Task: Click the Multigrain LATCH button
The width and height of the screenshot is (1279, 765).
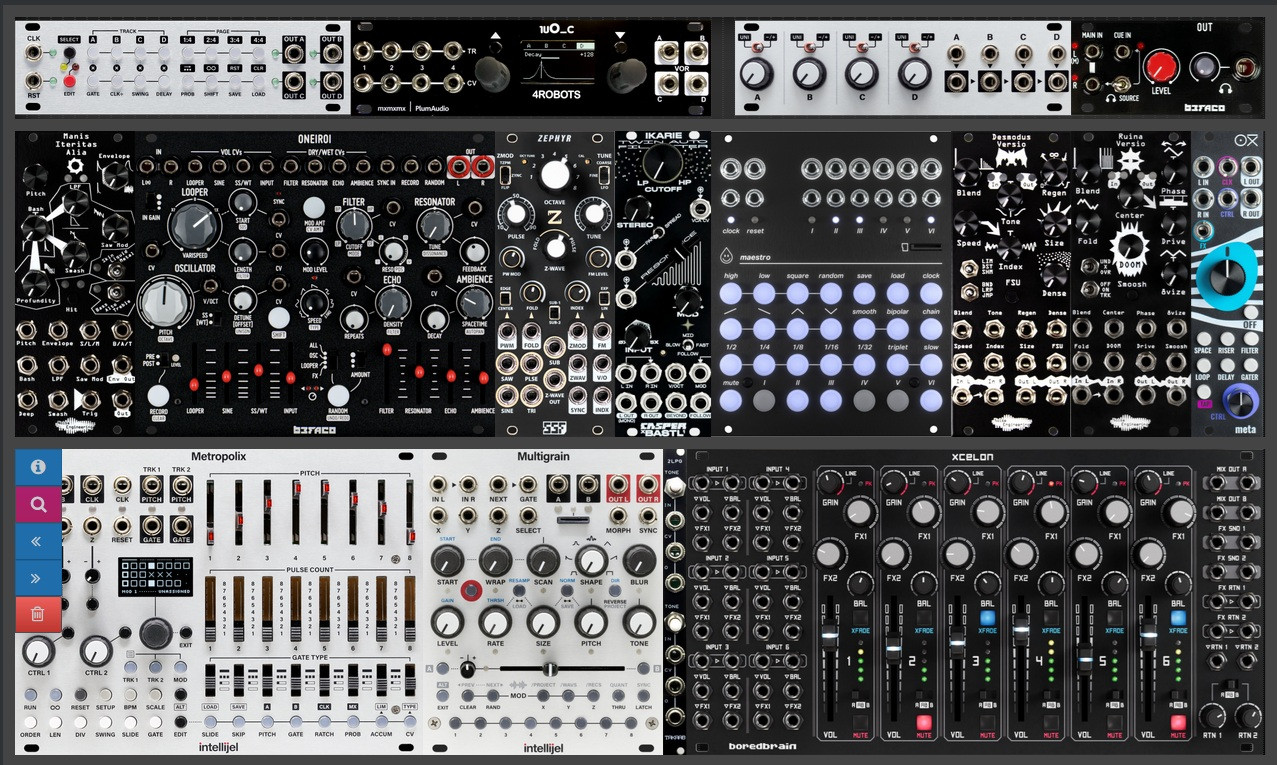Action: point(644,695)
